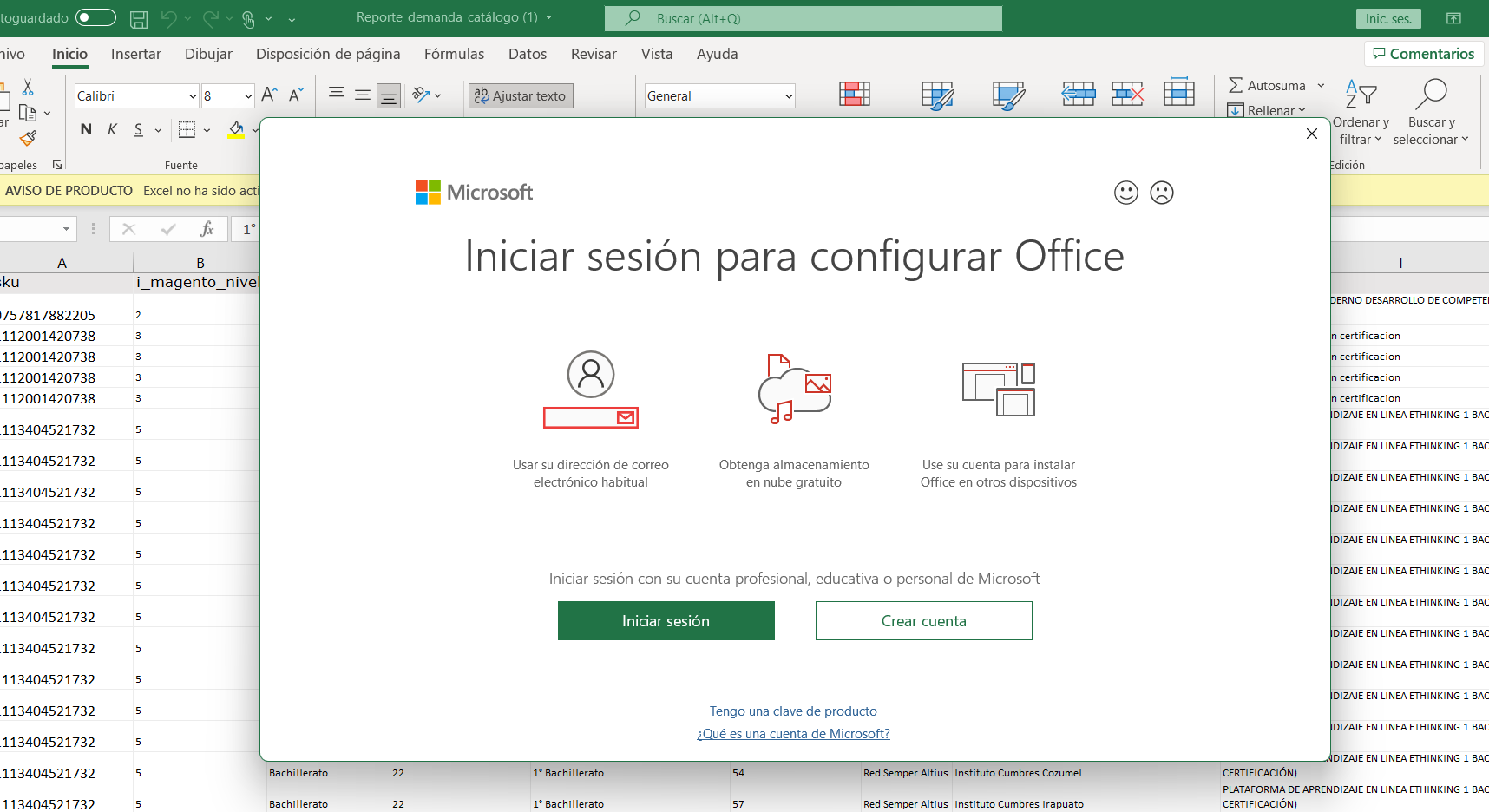Follow the 'Tengo una clave de producto' link
This screenshot has width=1489, height=812.
tap(793, 711)
